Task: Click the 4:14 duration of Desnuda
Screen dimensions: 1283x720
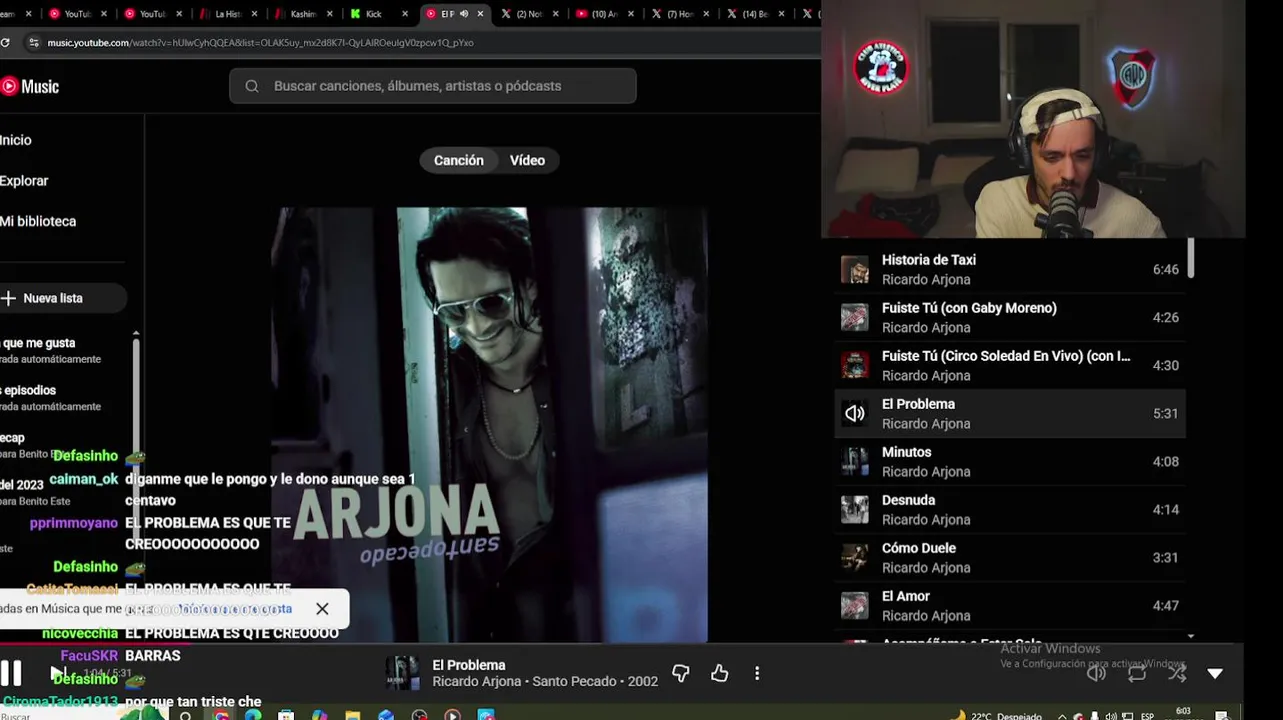Action: pos(1165,509)
